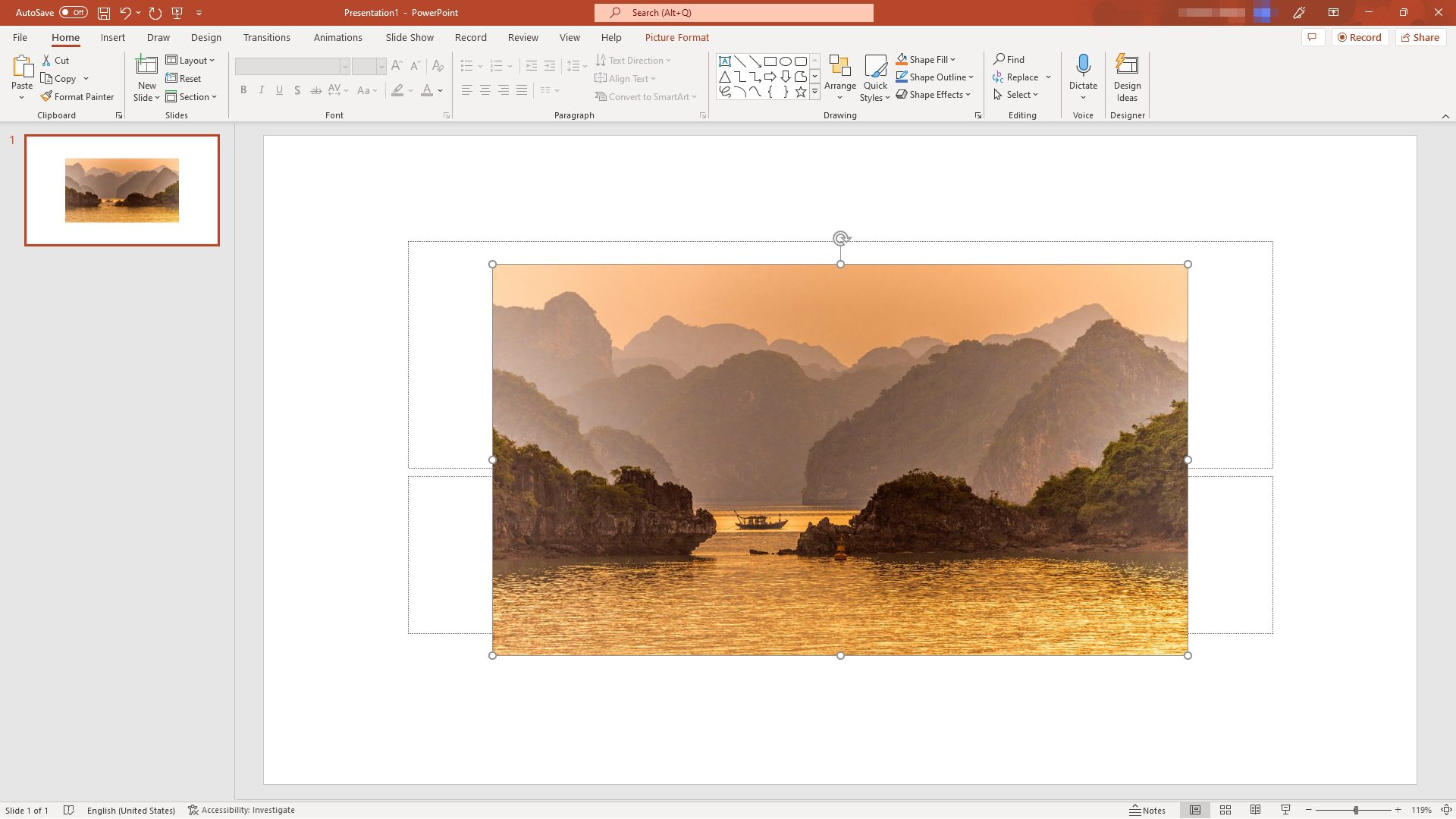The width and height of the screenshot is (1456, 819).
Task: Open the Transitions menu tab
Action: tap(266, 37)
